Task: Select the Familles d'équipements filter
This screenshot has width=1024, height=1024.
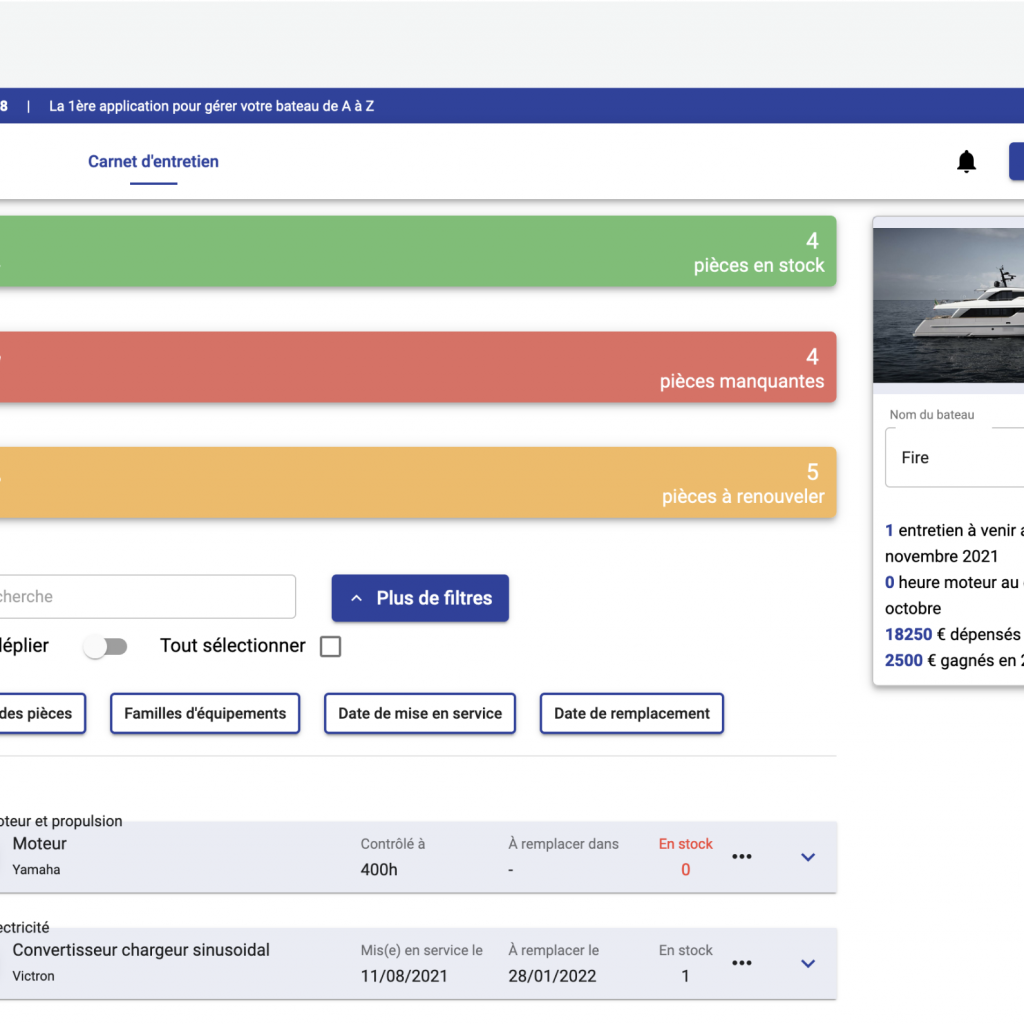Action: [x=205, y=714]
